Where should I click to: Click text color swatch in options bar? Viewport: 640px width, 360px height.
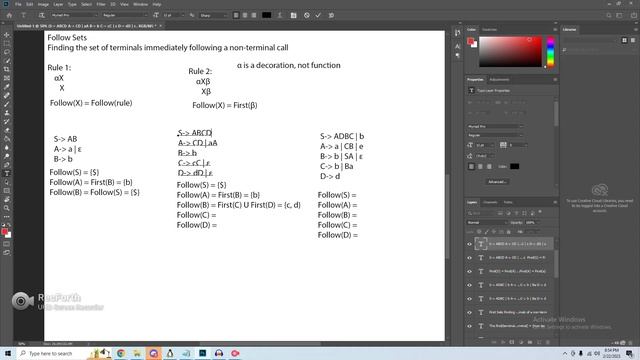(x=267, y=15)
